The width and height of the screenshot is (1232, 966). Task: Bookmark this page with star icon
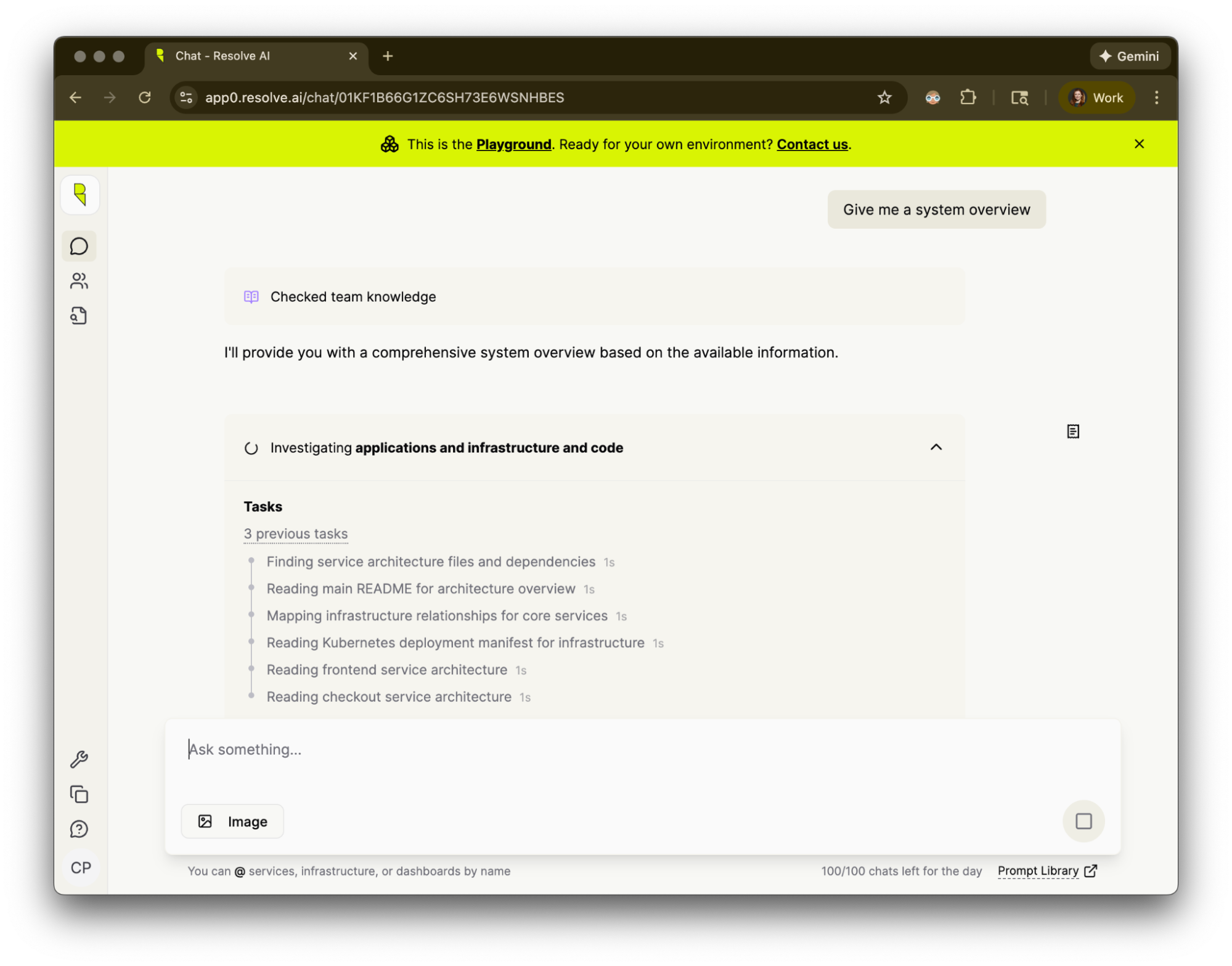coord(884,97)
